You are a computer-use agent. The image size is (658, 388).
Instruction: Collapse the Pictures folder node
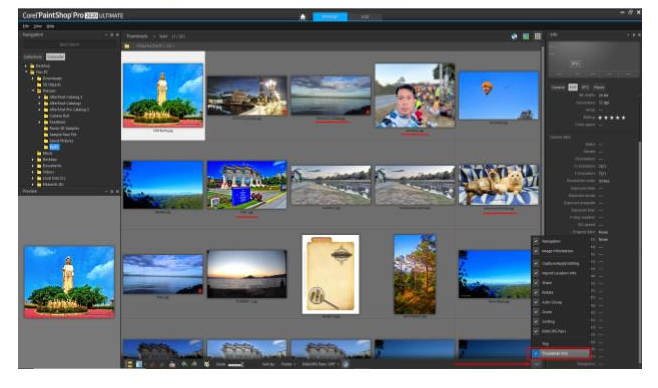[x=33, y=91]
